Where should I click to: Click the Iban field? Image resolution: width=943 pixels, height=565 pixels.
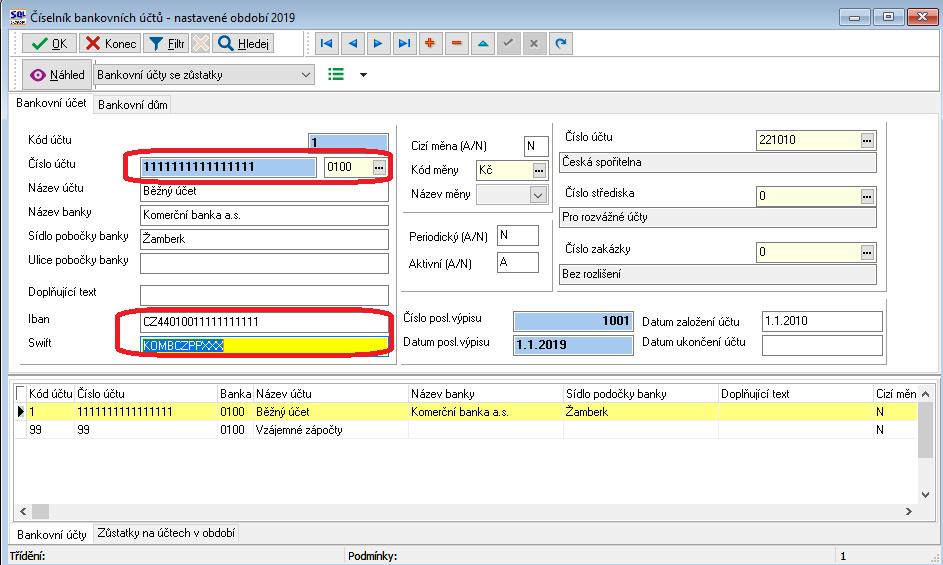coord(264,322)
